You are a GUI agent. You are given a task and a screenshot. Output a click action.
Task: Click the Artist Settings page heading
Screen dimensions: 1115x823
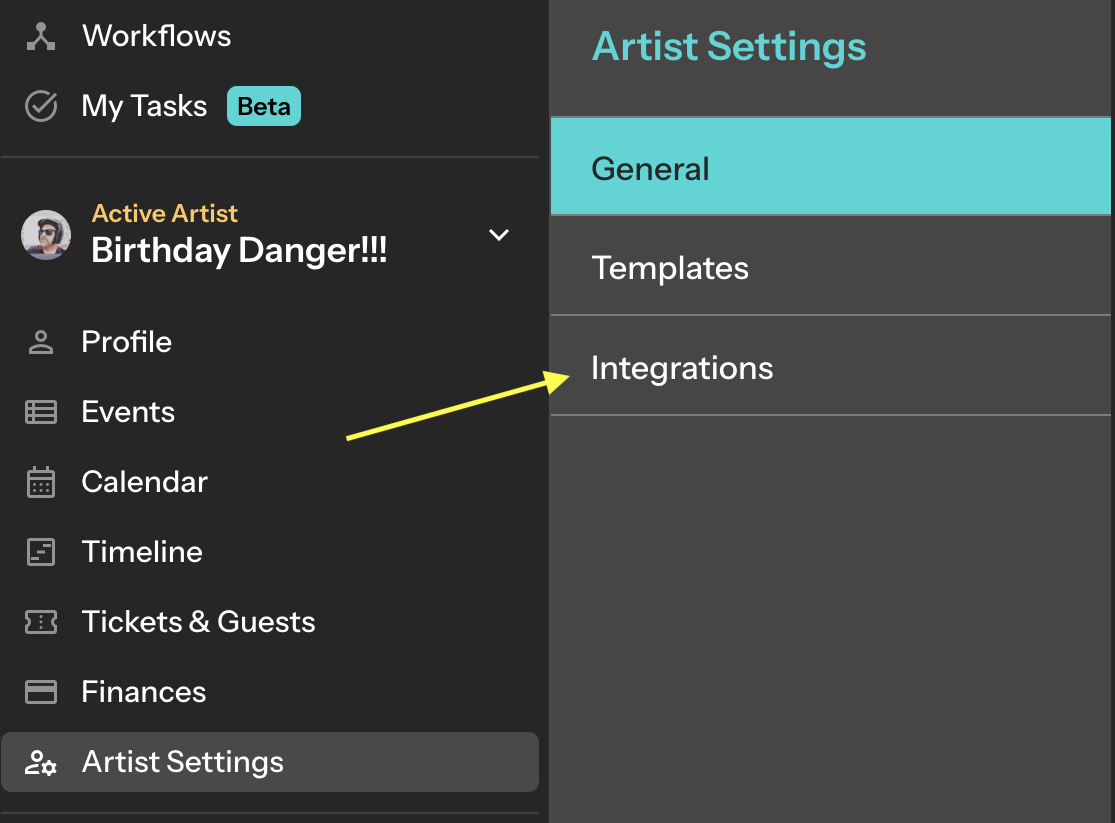coord(729,47)
